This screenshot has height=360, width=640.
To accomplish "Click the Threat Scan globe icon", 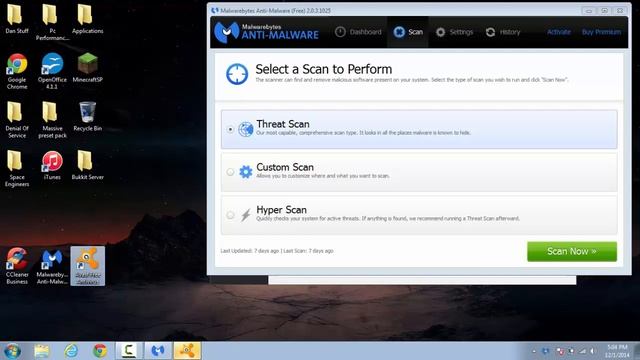I will pyautogui.click(x=245, y=129).
